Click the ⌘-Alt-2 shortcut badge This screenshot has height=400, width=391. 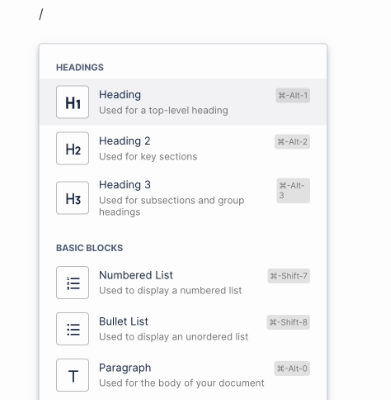click(x=292, y=142)
